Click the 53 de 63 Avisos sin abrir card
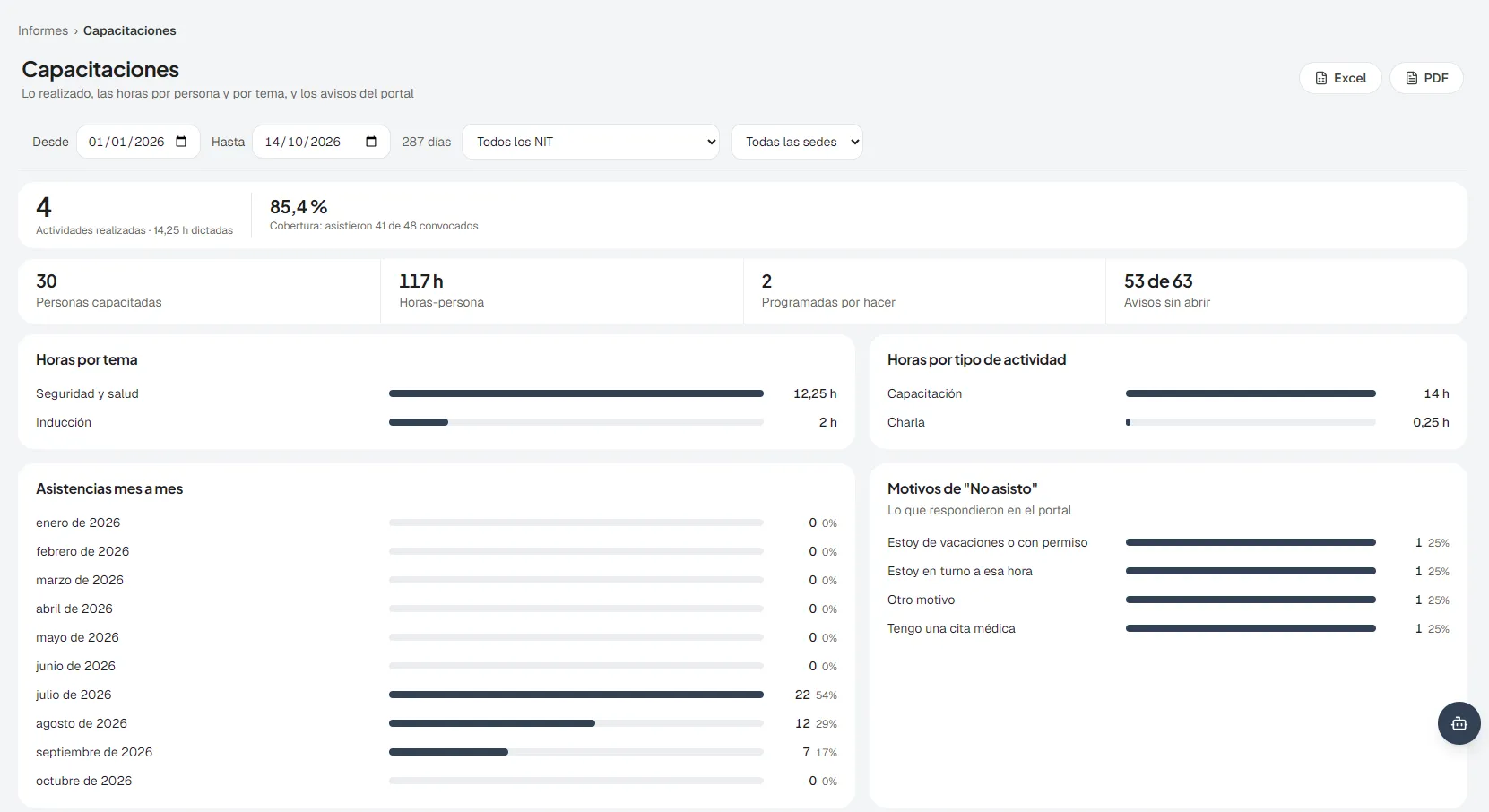Viewport: 1489px width, 812px height. [1286, 291]
